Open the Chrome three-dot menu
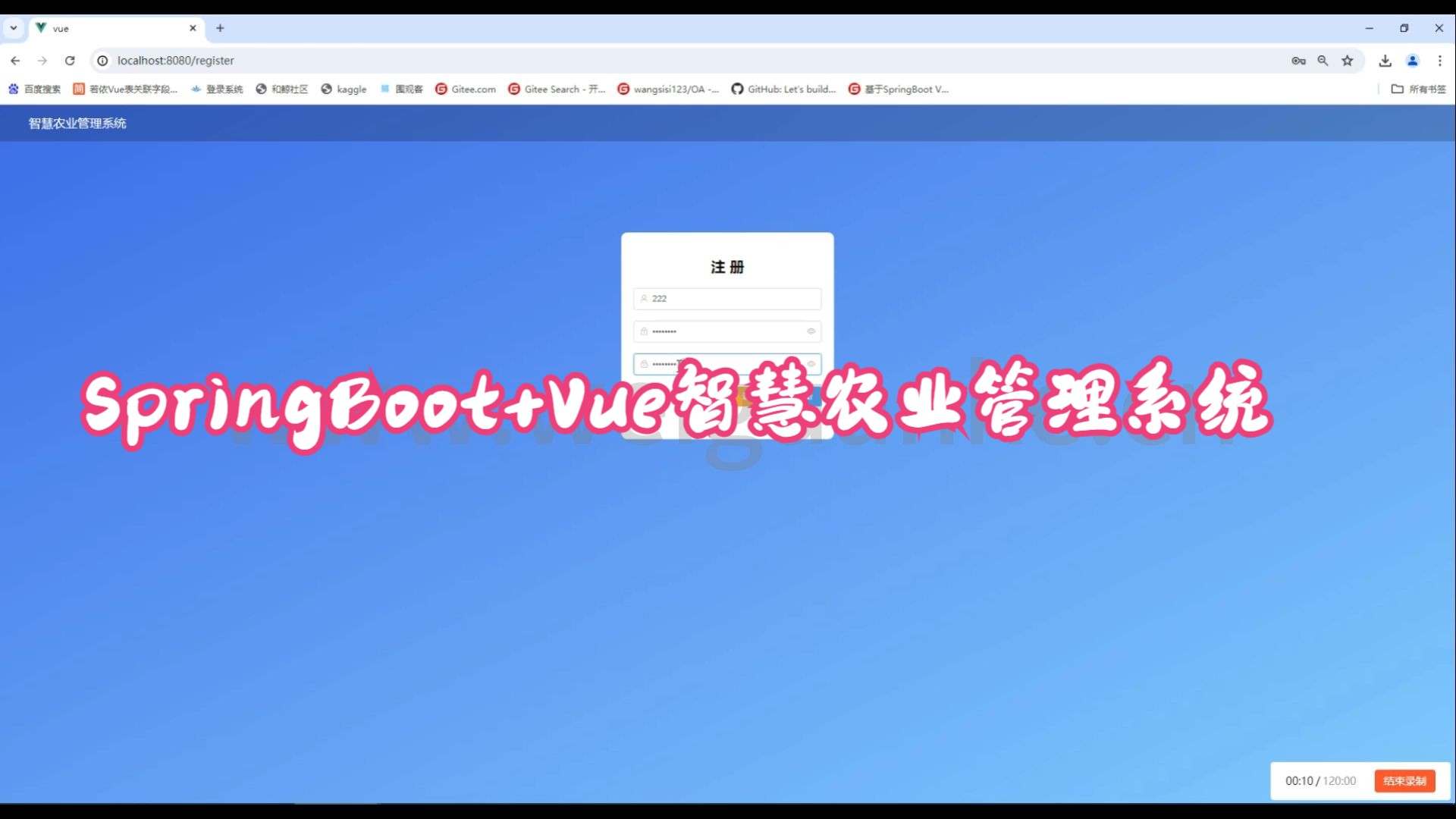Viewport: 1456px width, 819px height. pyautogui.click(x=1439, y=61)
